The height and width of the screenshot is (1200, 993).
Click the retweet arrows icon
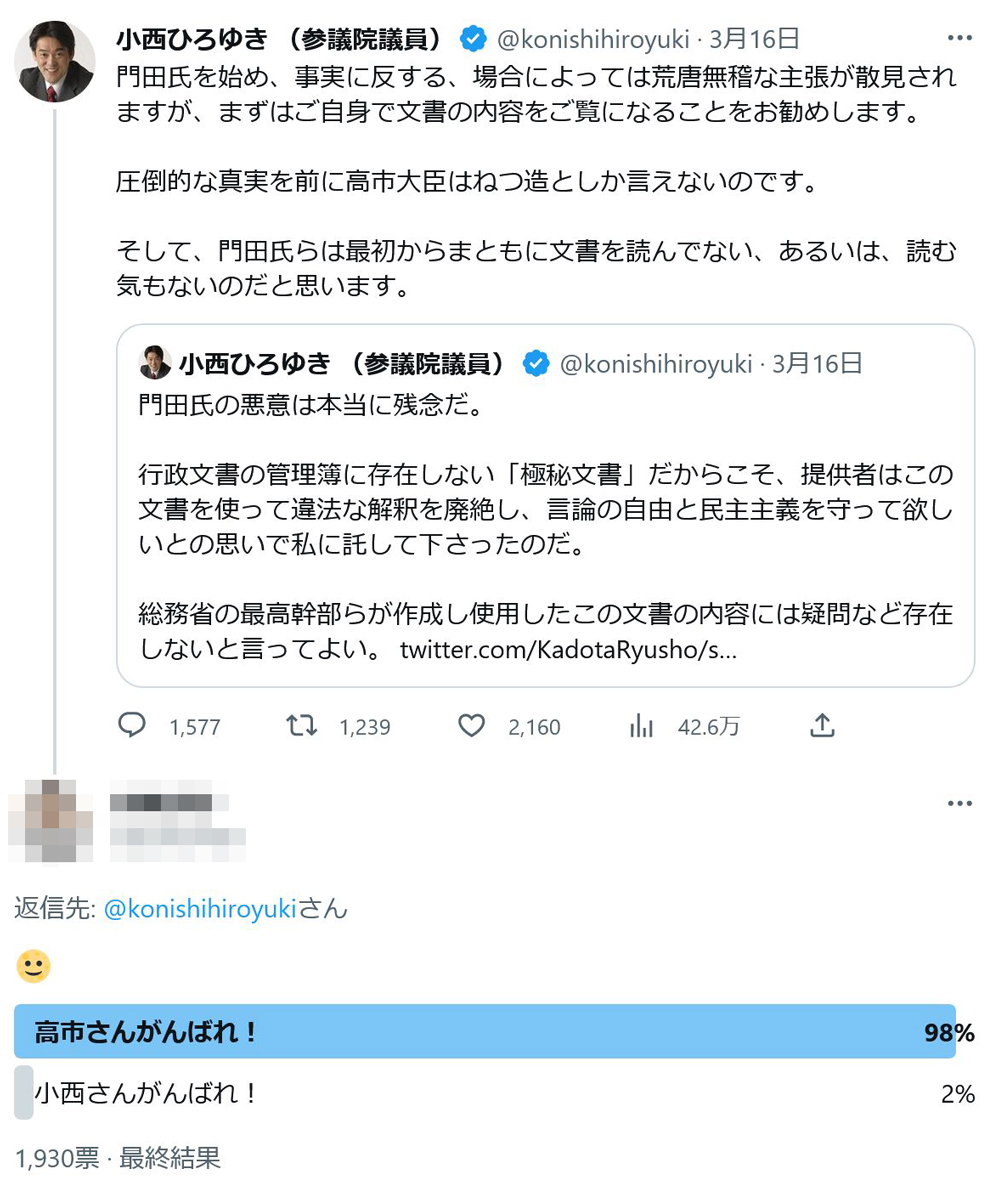[x=302, y=726]
